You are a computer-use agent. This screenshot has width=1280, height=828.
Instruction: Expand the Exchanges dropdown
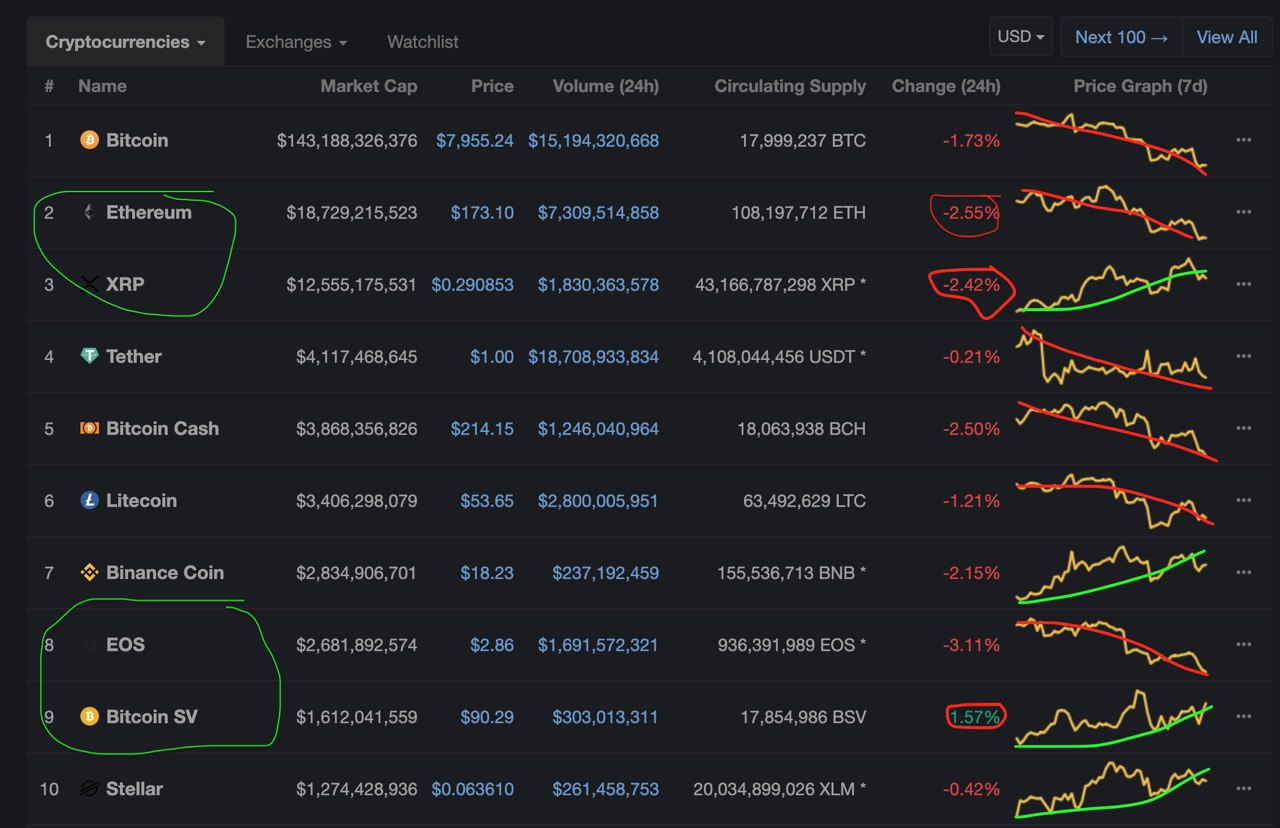coord(296,42)
